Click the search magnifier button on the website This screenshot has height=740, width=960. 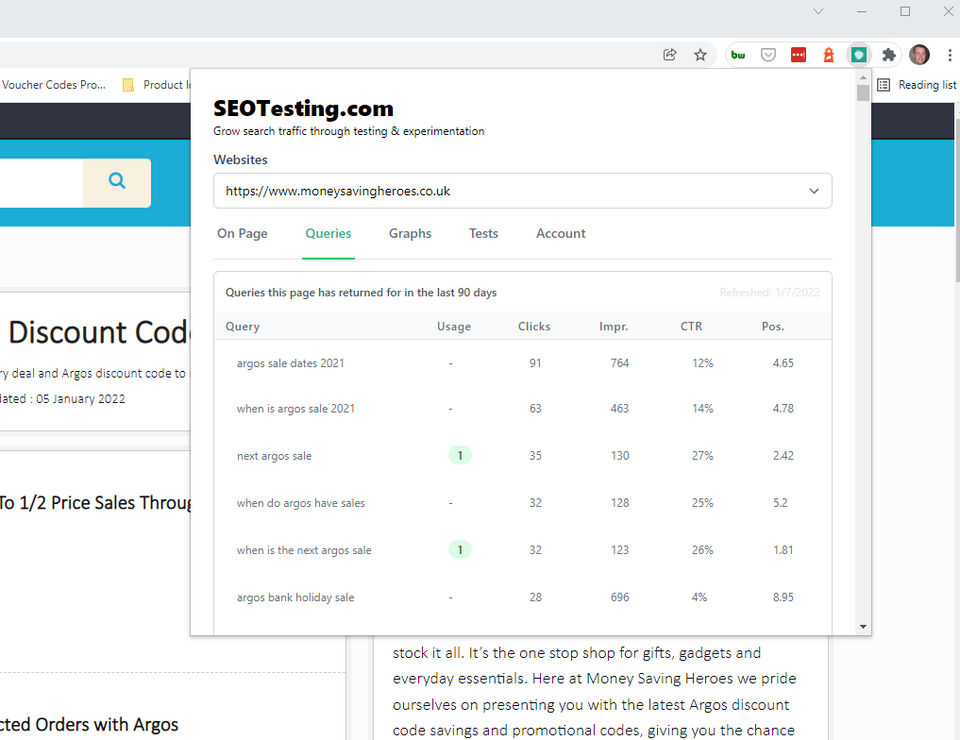(x=117, y=182)
